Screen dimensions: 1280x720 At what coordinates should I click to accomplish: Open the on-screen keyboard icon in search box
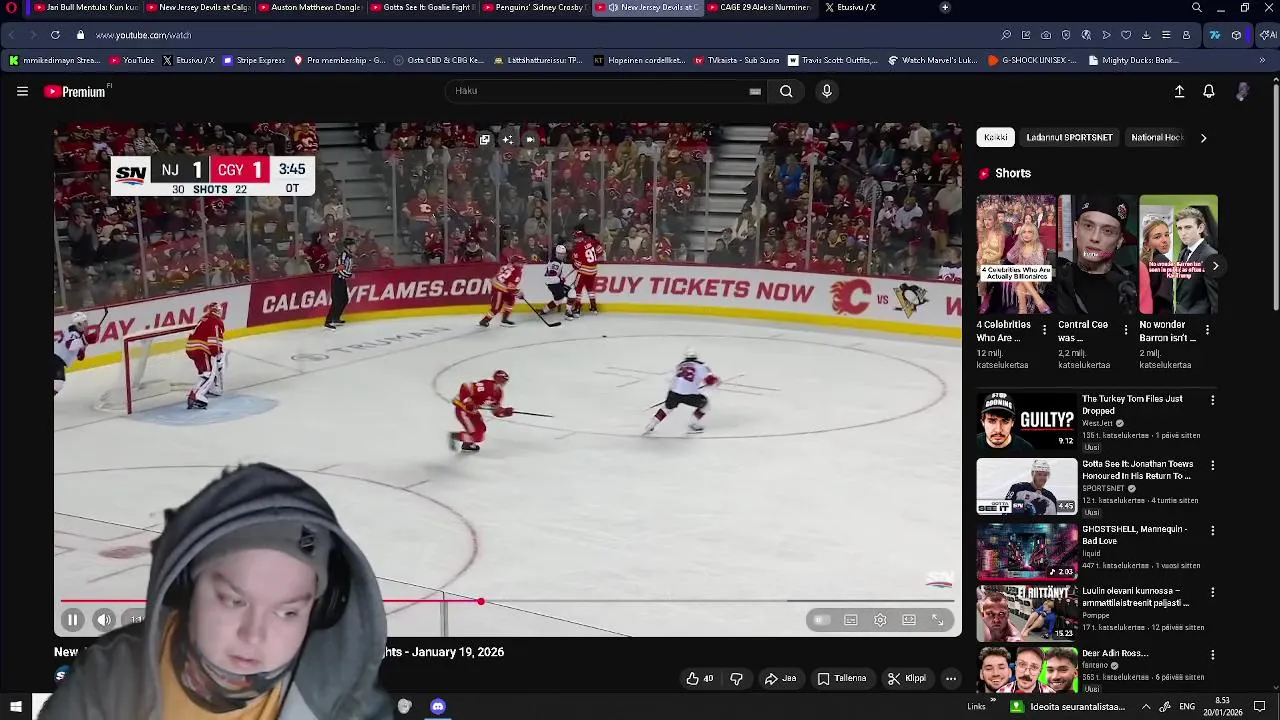(x=755, y=91)
